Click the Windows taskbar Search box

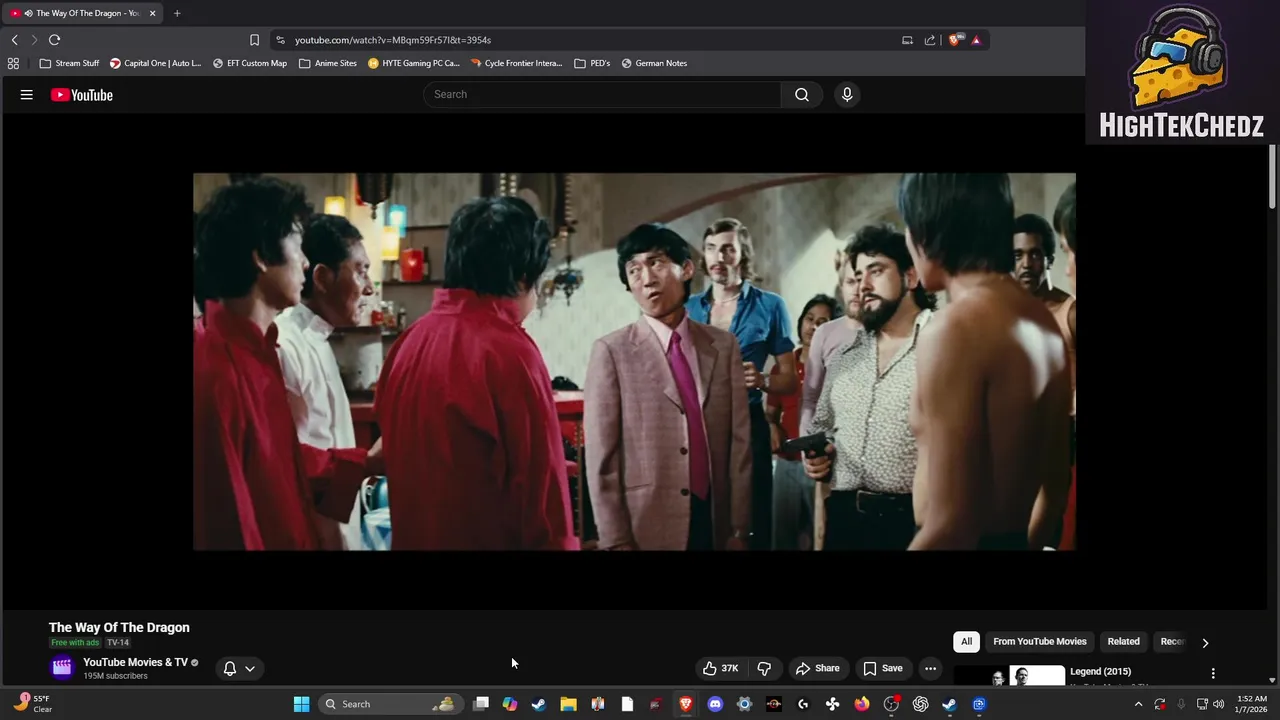coord(390,704)
